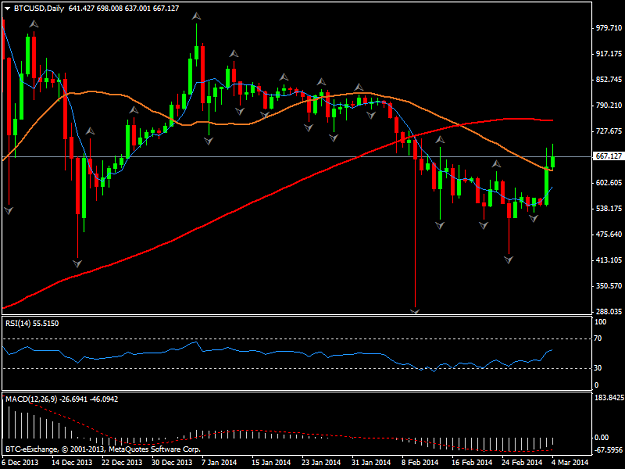Click the 790.210 price axis label
This screenshot has width=625, height=469.
pyautogui.click(x=609, y=105)
